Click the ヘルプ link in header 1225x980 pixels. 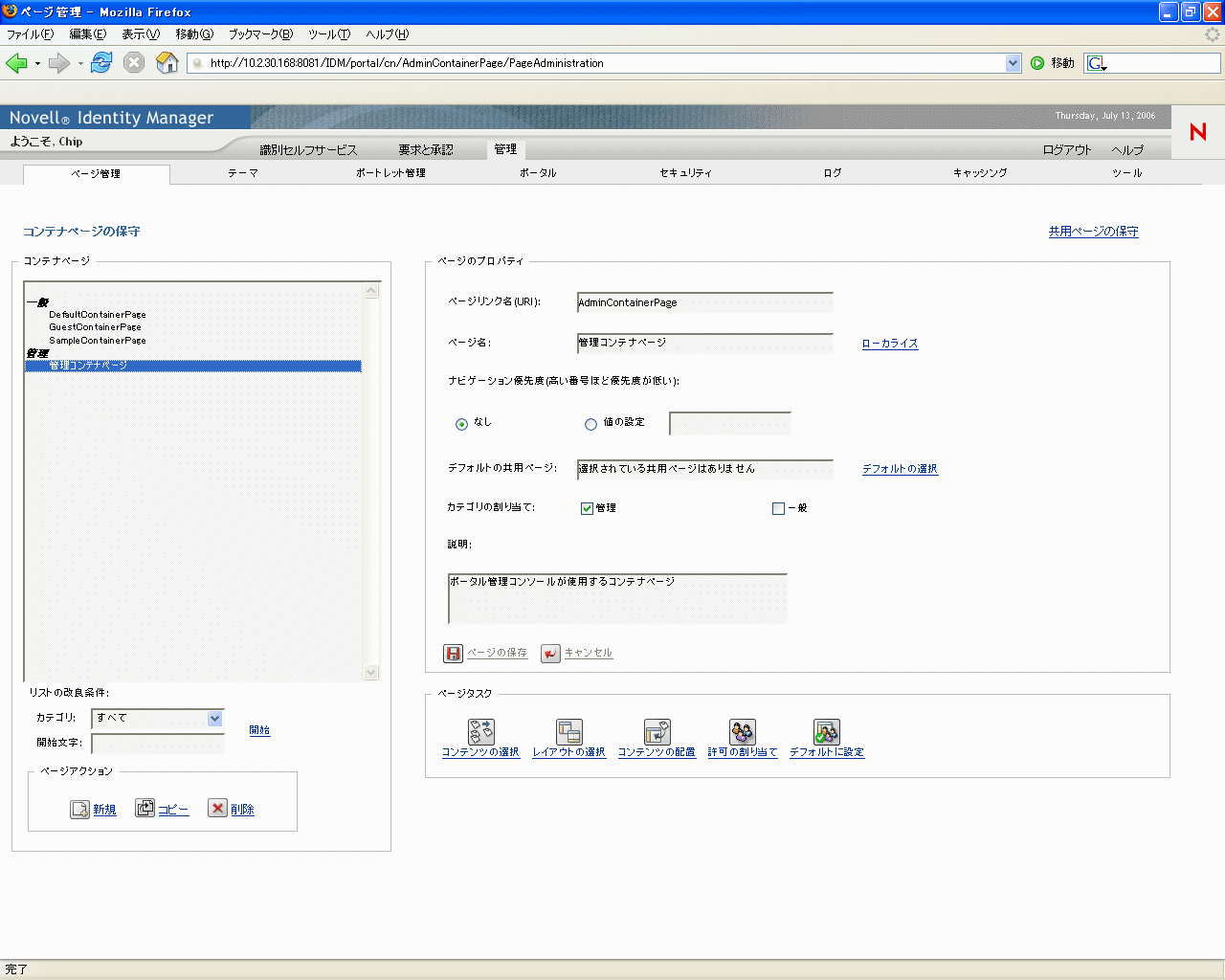pyautogui.click(x=1127, y=150)
